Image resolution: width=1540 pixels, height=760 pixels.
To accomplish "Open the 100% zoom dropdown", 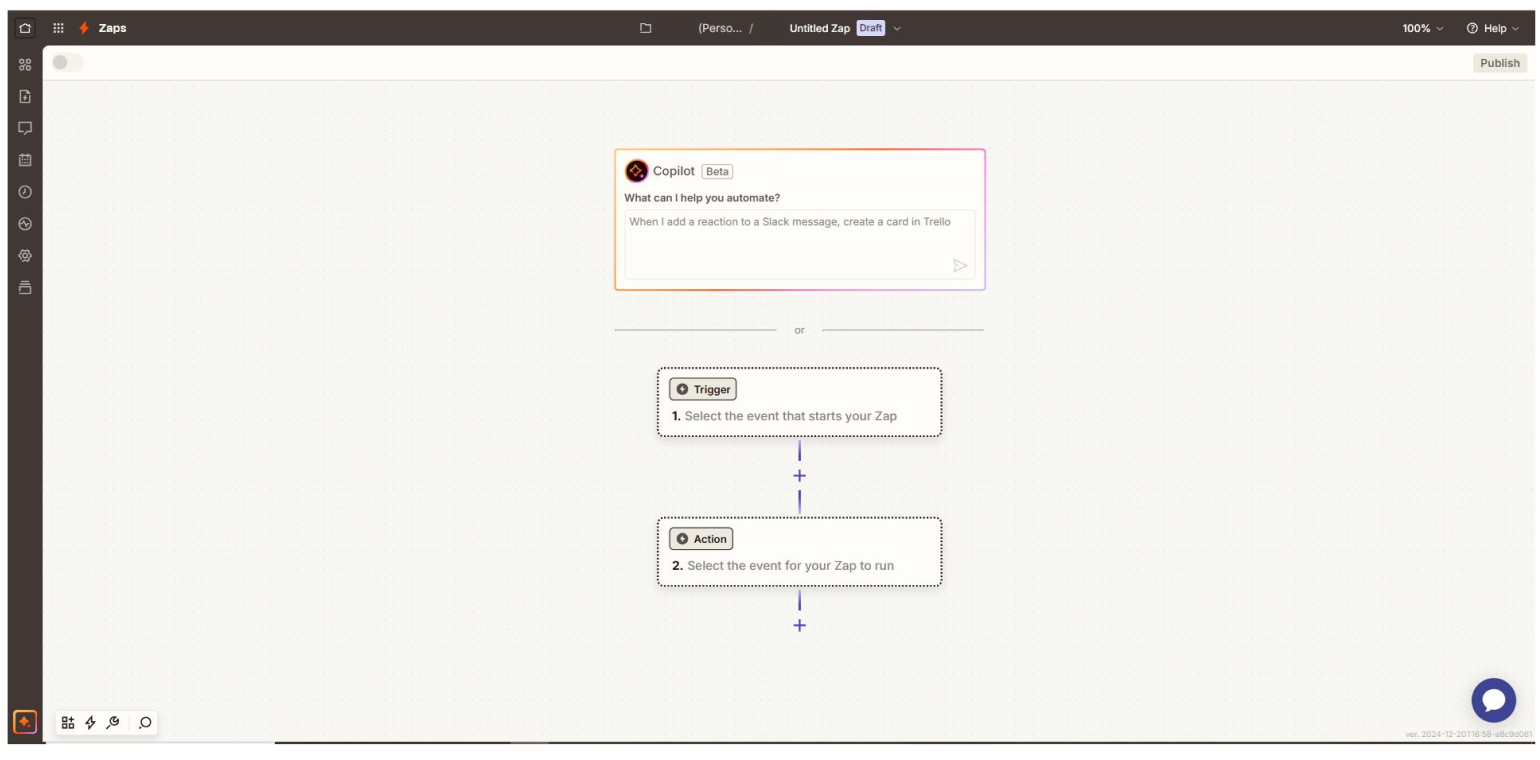I will click(x=1423, y=28).
